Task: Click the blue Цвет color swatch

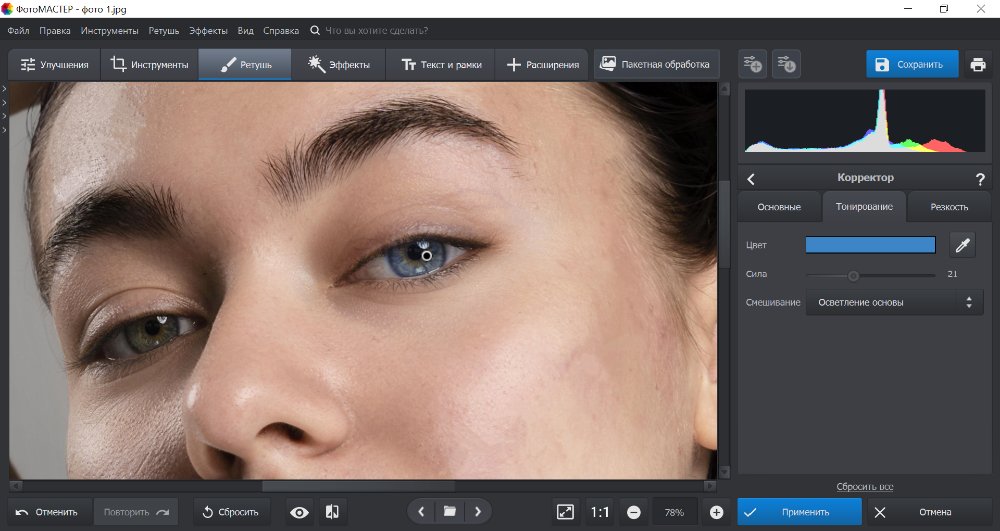Action: point(870,245)
